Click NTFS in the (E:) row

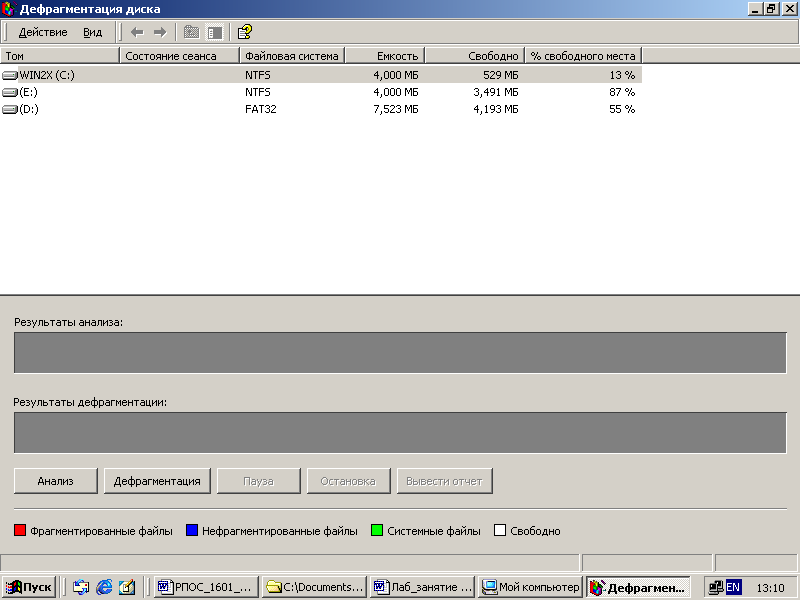point(258,92)
